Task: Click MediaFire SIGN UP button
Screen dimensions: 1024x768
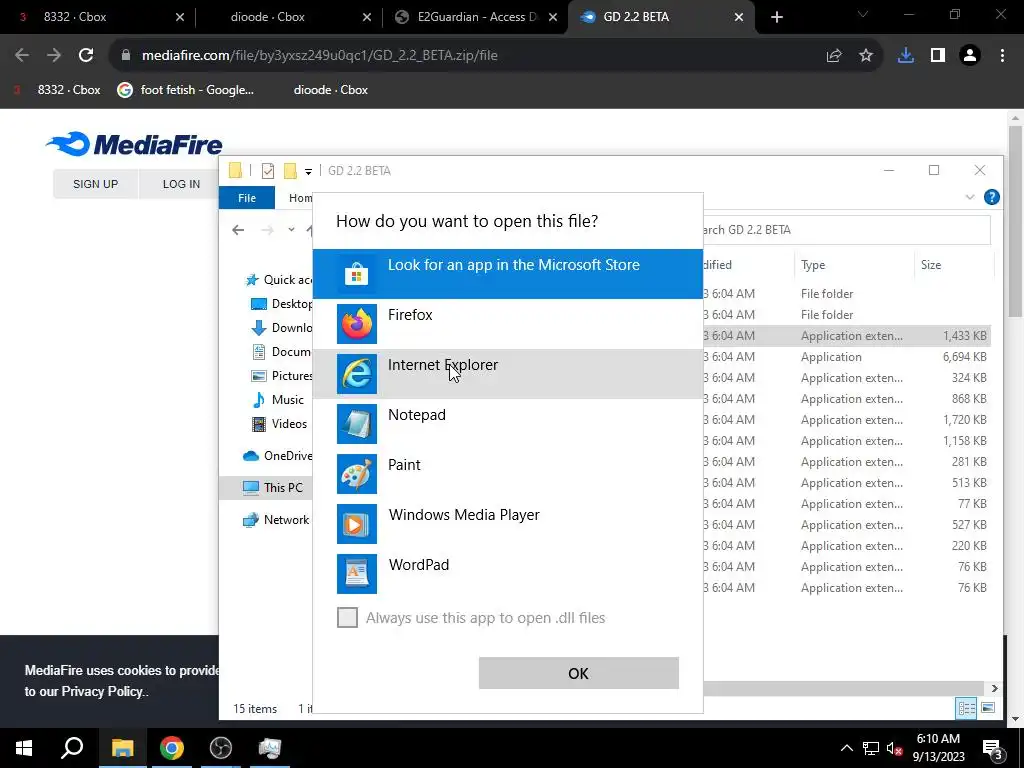Action: [95, 184]
